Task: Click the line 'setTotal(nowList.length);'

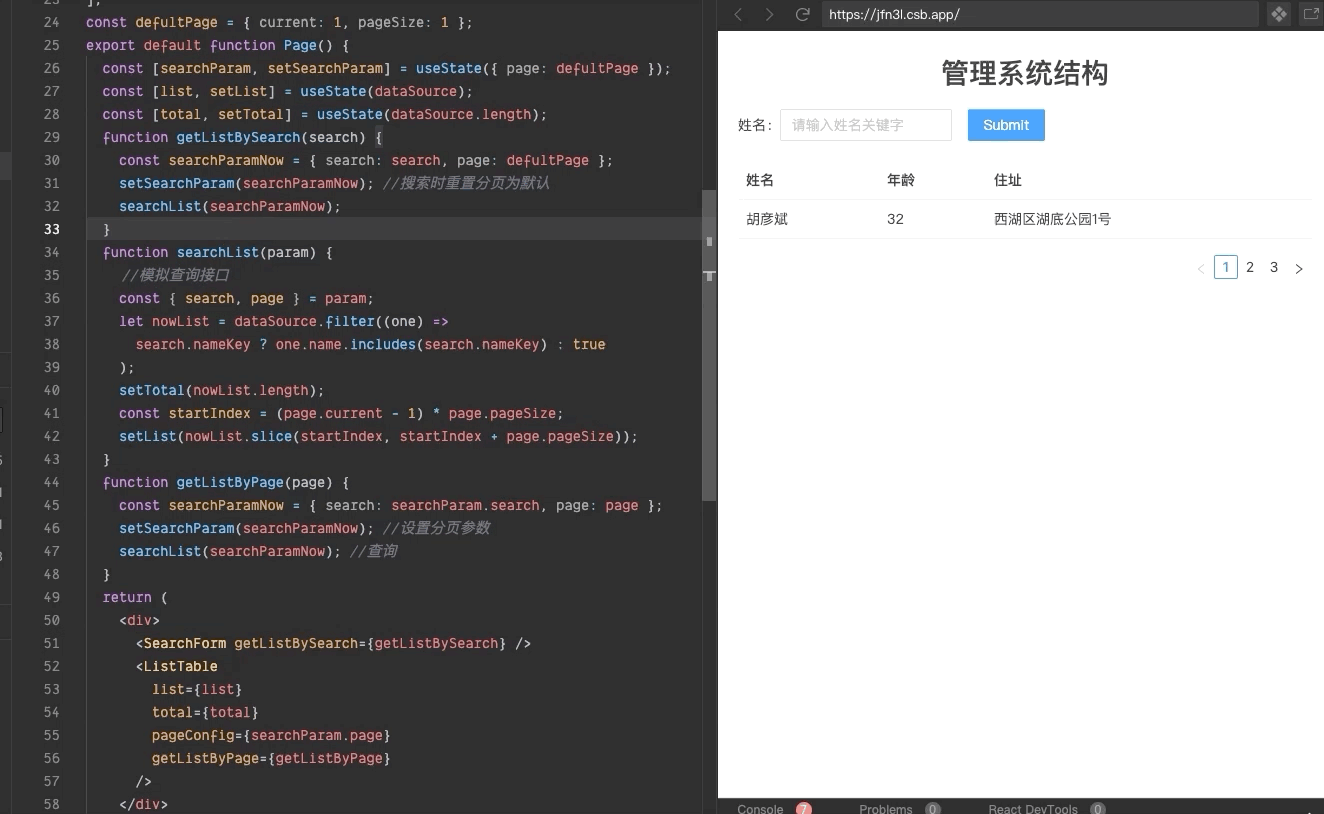Action: 222,390
